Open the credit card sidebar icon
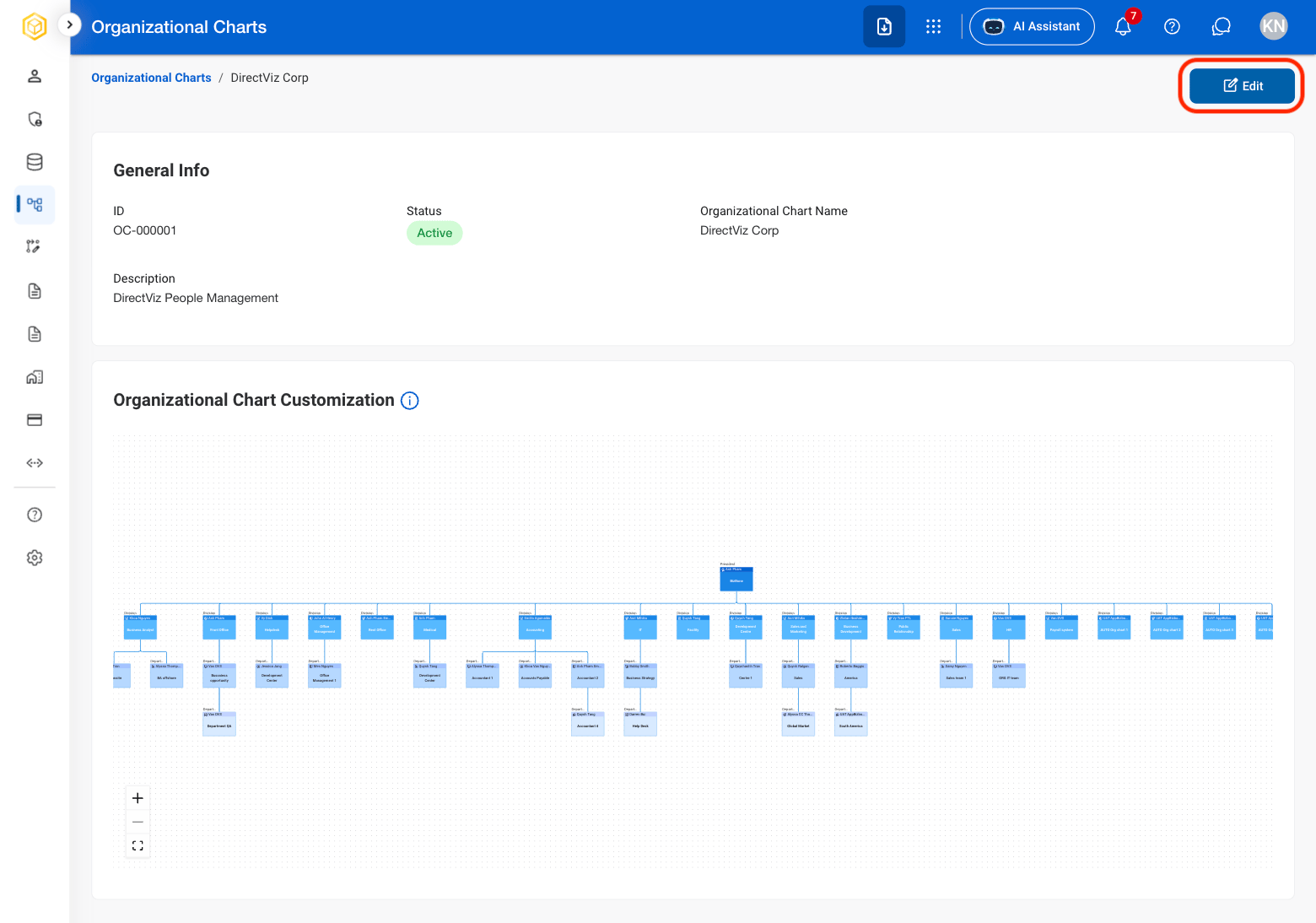The width and height of the screenshot is (1316, 923). click(35, 420)
